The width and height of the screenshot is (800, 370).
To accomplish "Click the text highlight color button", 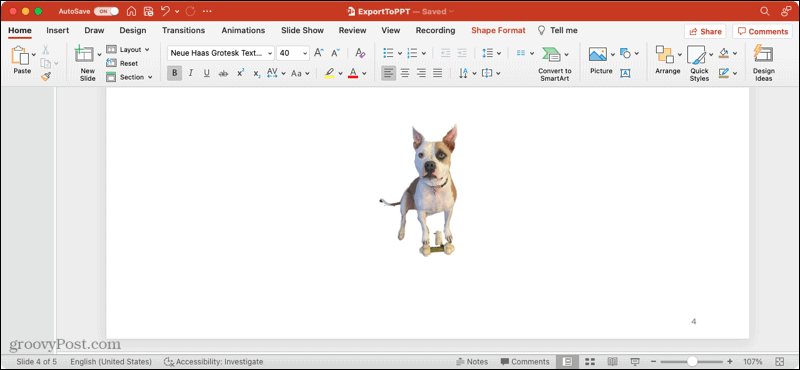I will tap(329, 73).
